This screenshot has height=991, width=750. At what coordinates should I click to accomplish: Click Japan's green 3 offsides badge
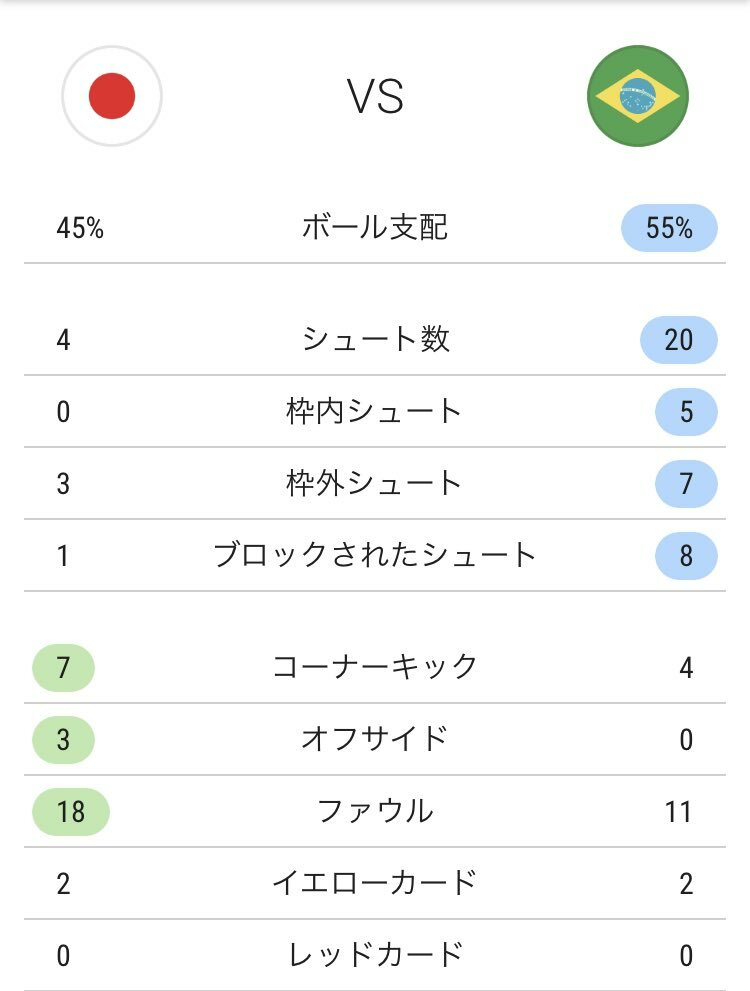tap(63, 740)
